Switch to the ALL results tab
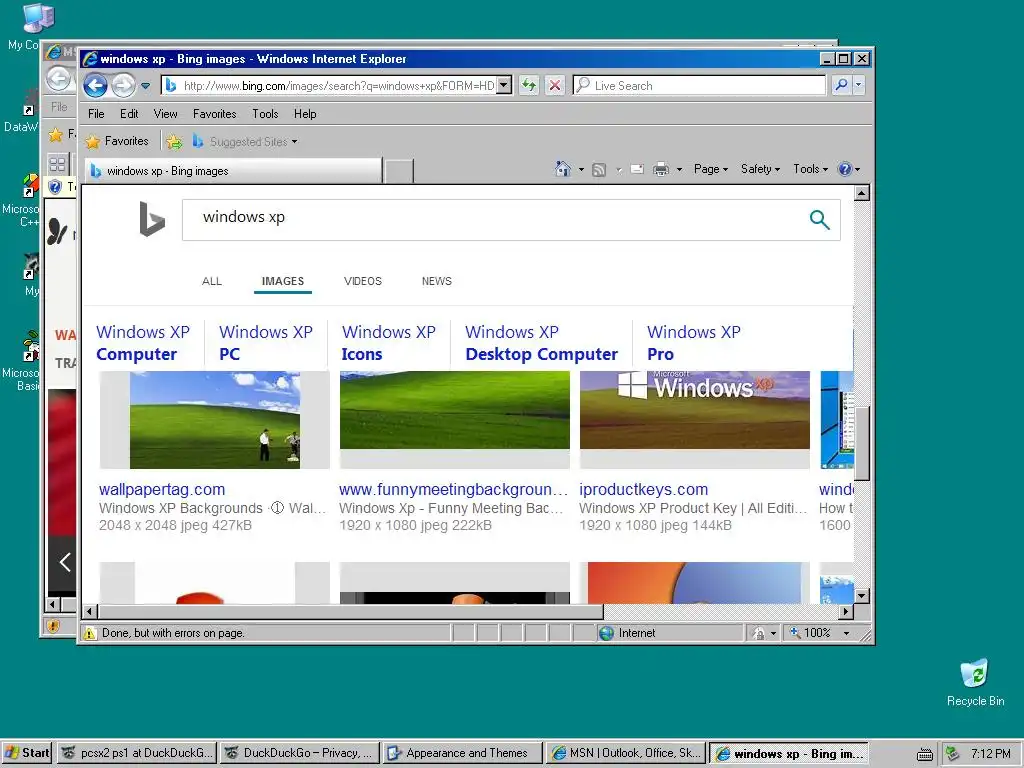This screenshot has width=1024, height=768. tap(212, 281)
